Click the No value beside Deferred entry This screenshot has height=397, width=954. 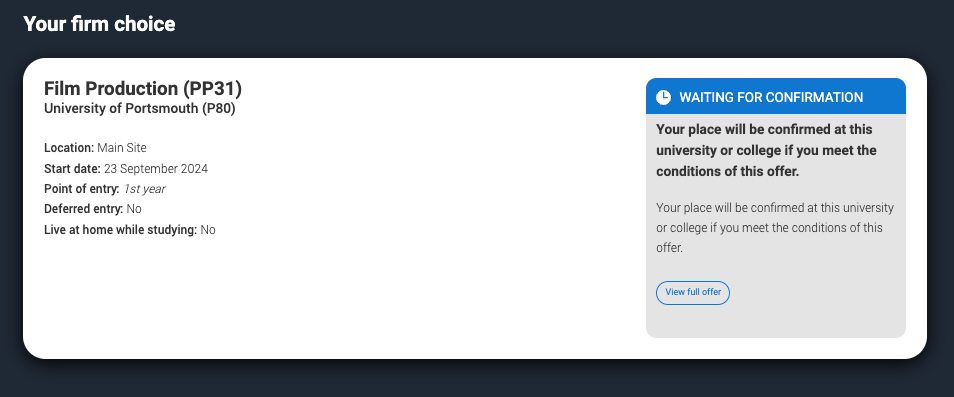point(134,209)
